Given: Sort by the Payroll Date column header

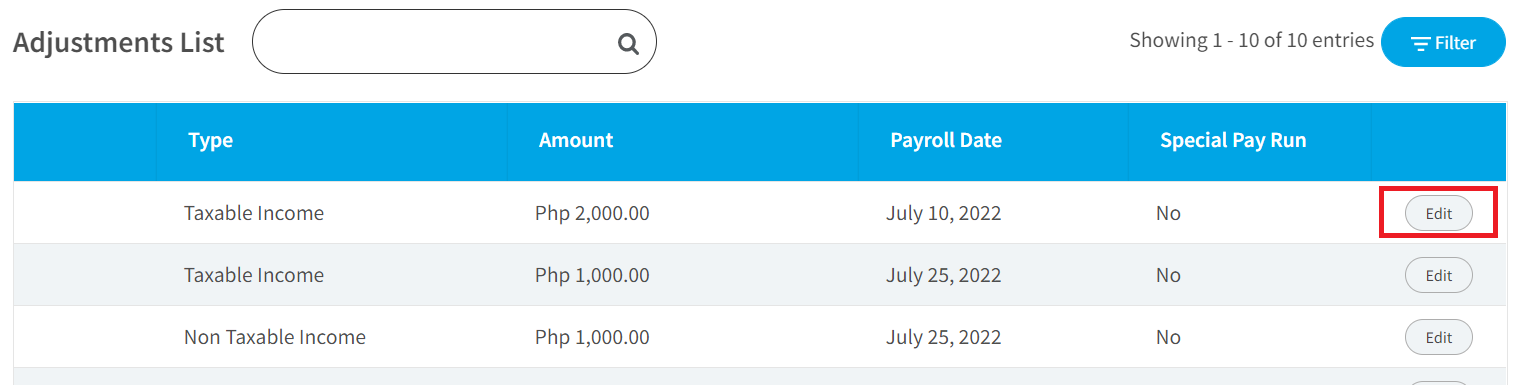Looking at the screenshot, I should tap(946, 141).
